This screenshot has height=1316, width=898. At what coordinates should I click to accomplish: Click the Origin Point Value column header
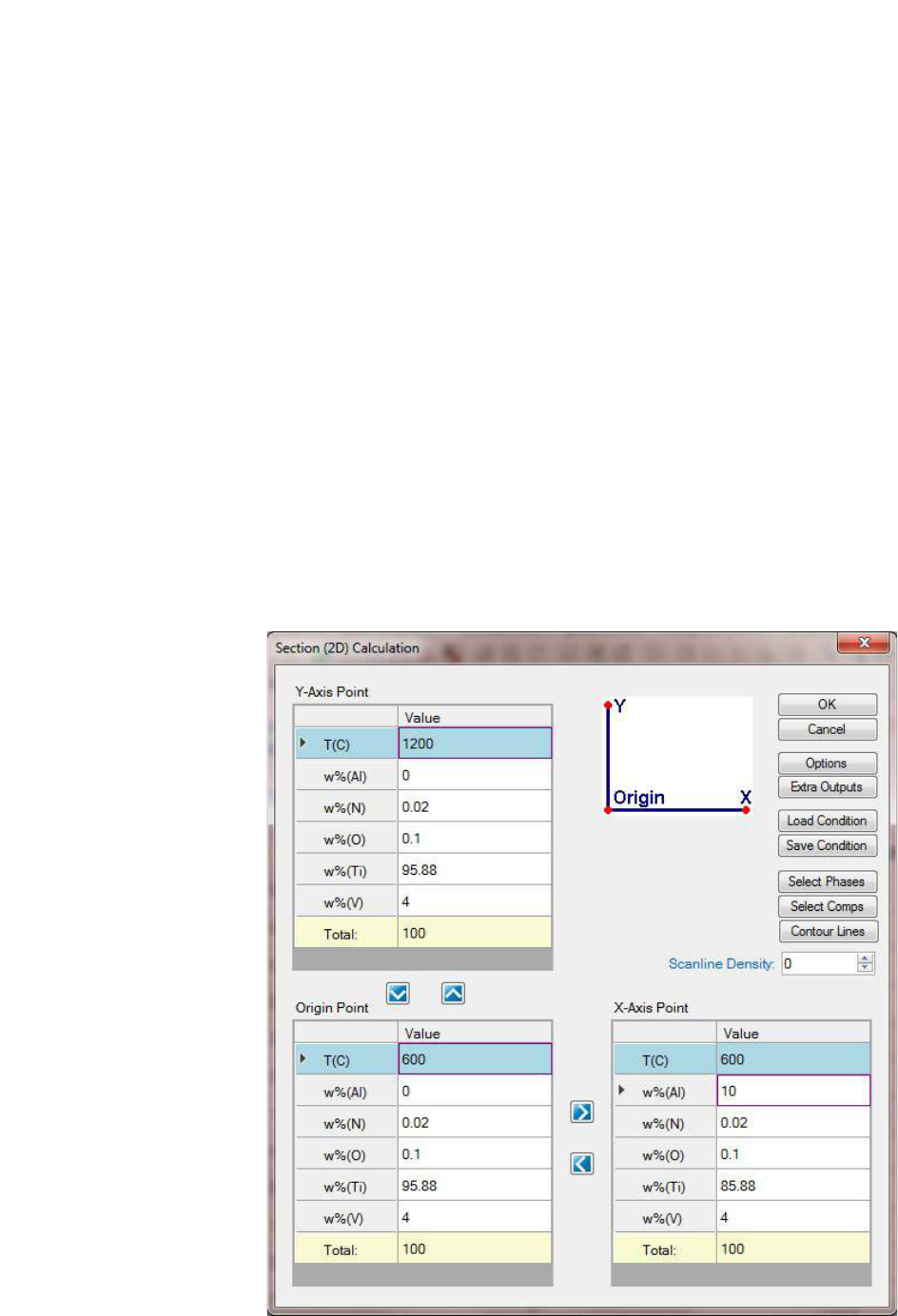coord(475,1033)
